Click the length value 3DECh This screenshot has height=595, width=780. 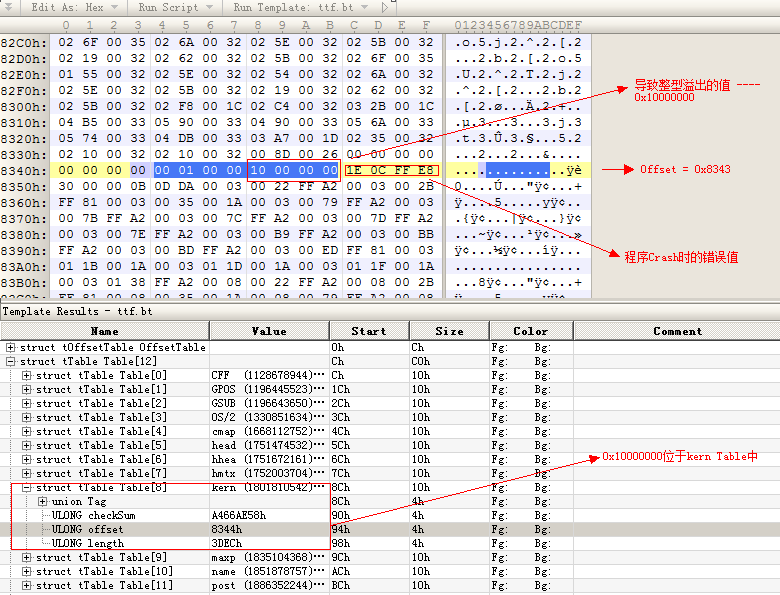coord(227,543)
